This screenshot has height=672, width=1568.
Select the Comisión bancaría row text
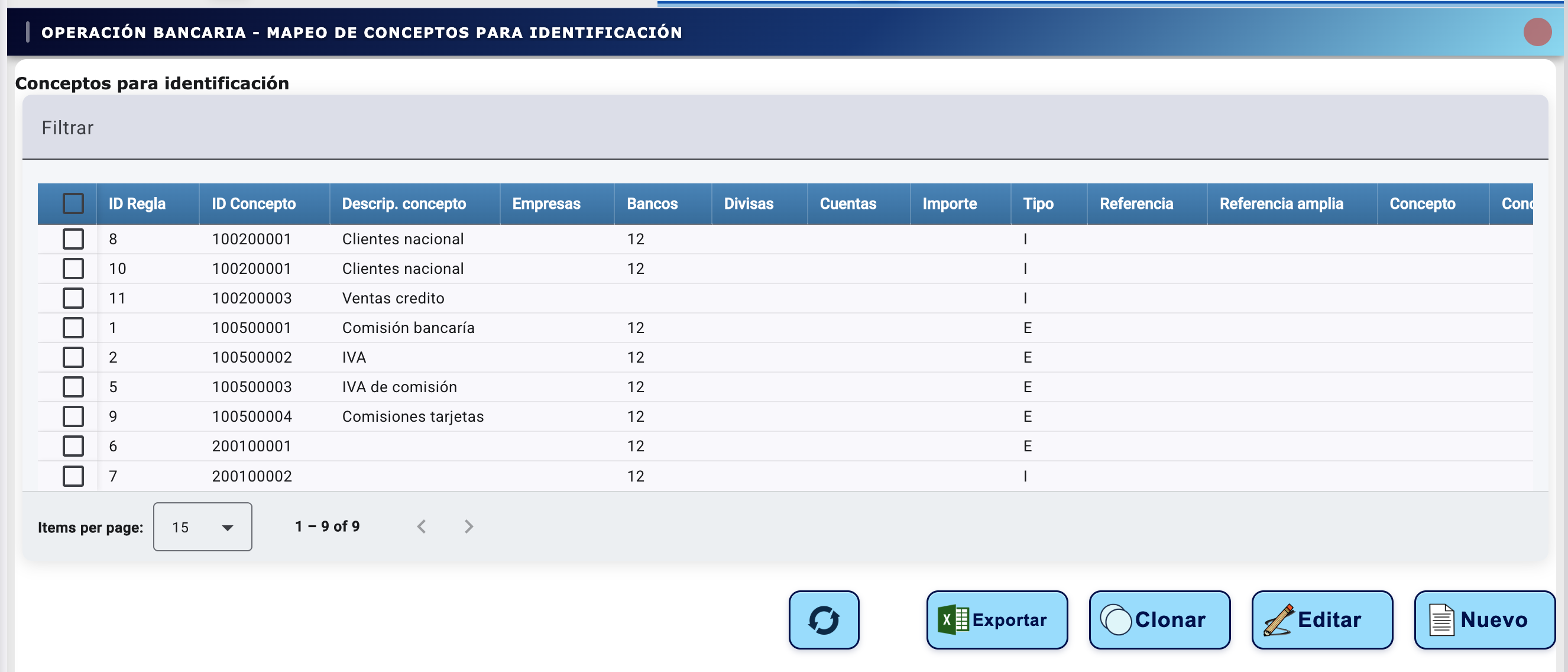[x=408, y=328]
